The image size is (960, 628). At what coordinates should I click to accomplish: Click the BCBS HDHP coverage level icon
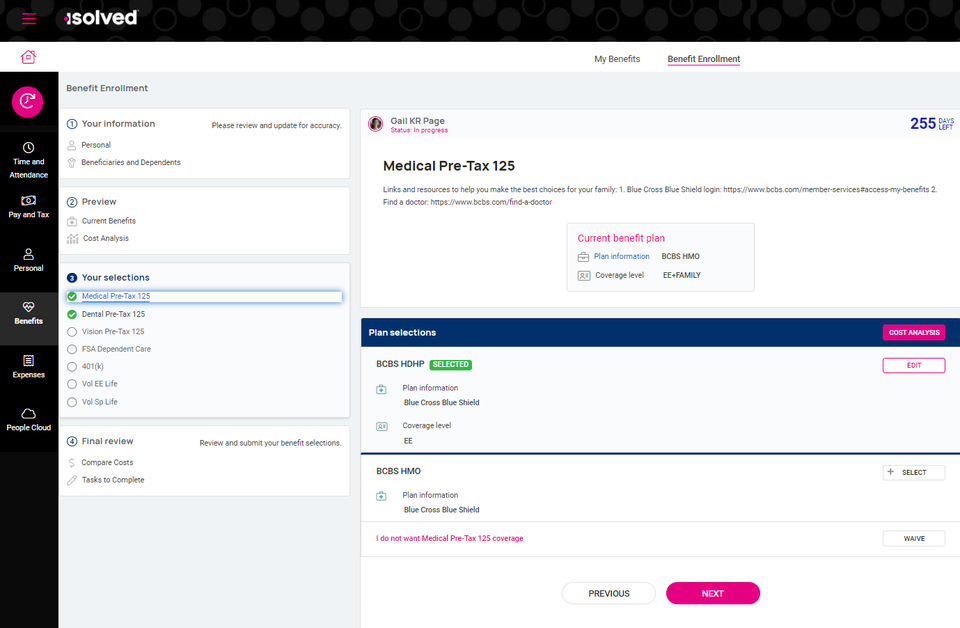[x=381, y=427]
